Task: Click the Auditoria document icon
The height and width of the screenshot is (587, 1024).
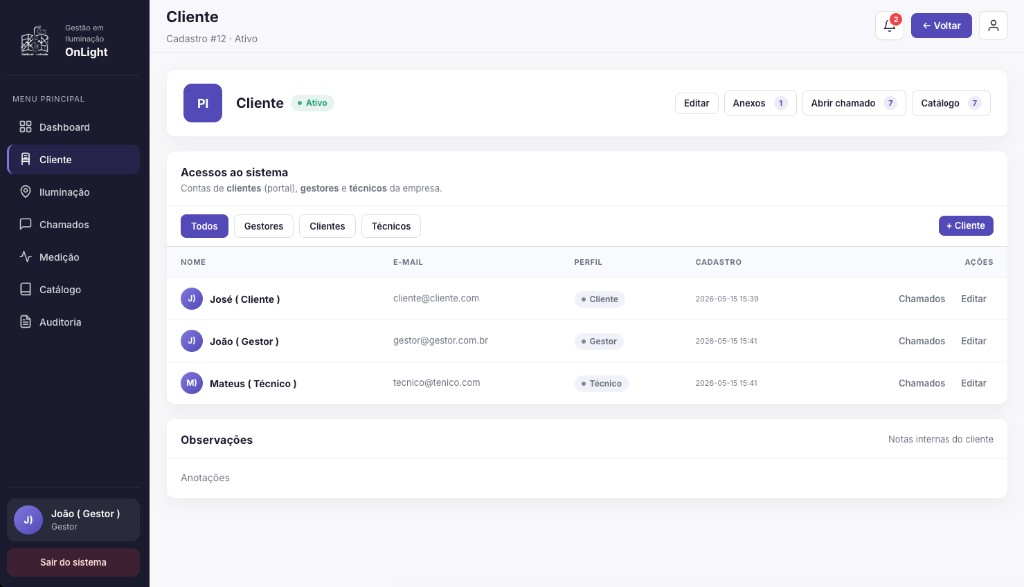Action: click(25, 321)
